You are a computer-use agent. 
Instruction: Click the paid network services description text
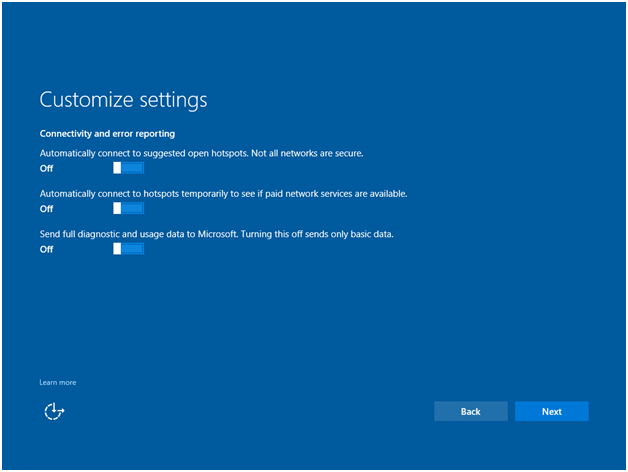pyautogui.click(x=223, y=193)
